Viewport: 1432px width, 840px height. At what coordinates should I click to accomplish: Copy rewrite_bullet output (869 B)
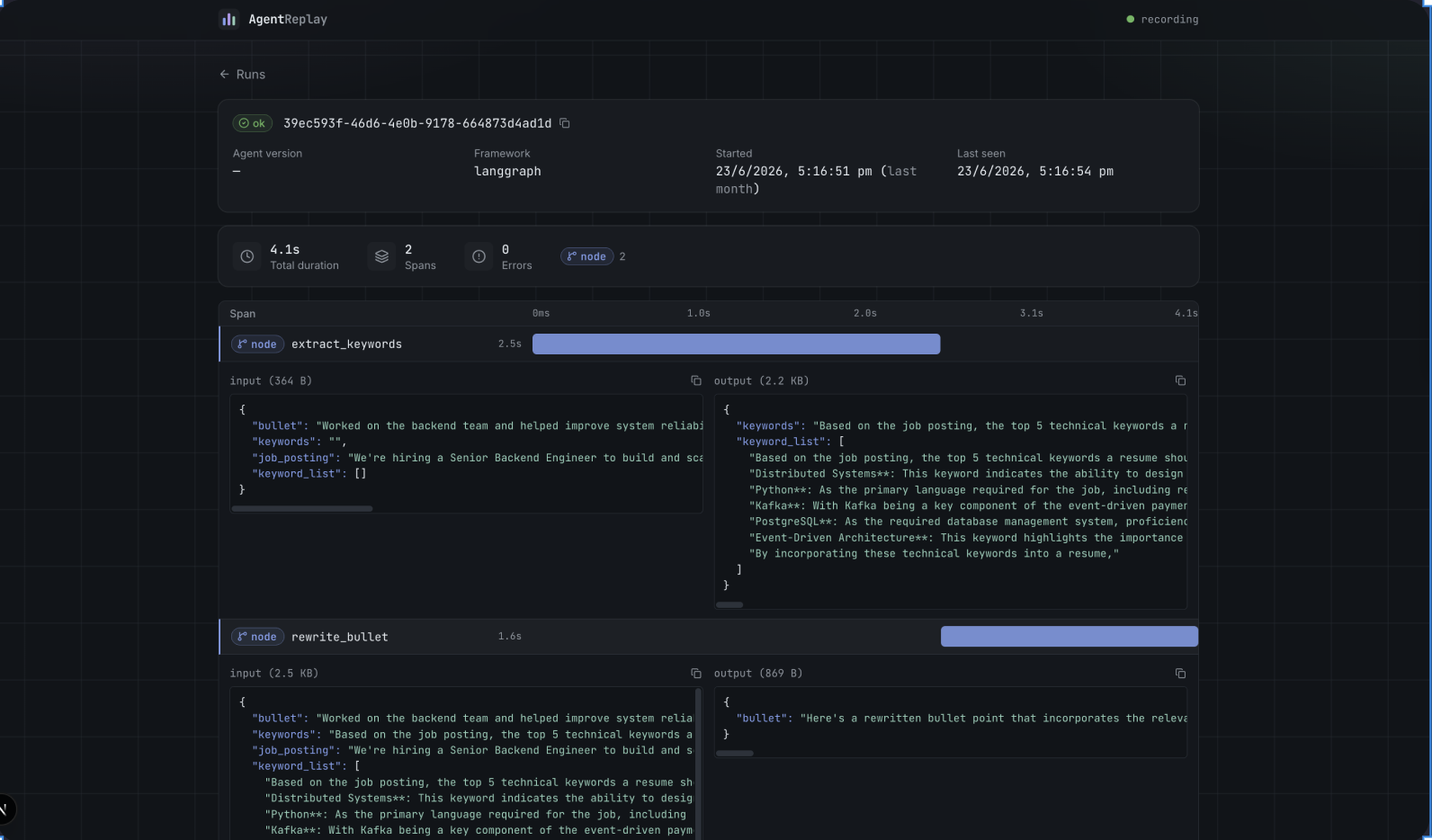click(x=1180, y=674)
